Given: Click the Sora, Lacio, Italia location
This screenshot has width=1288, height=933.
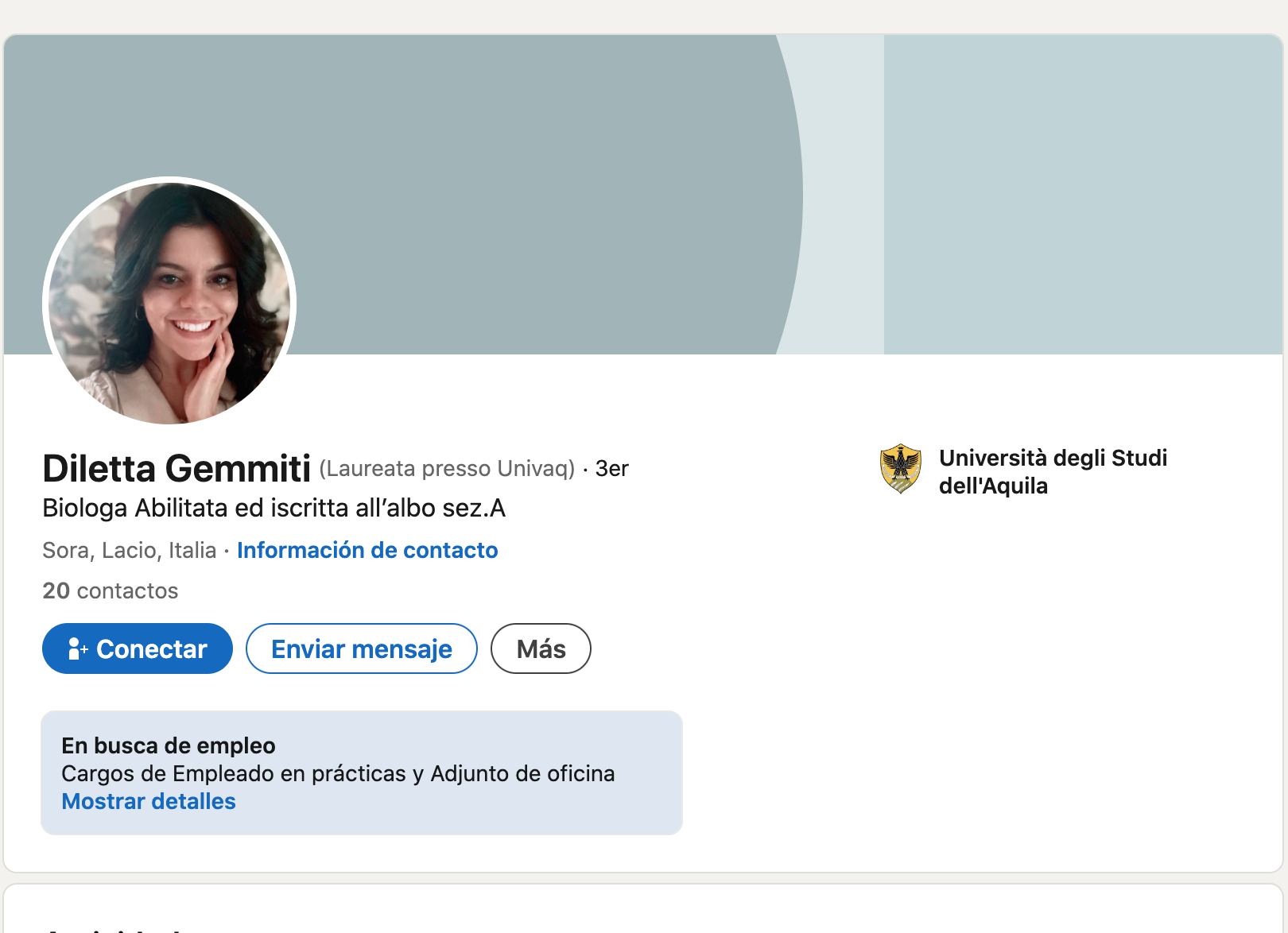Looking at the screenshot, I should 129,550.
